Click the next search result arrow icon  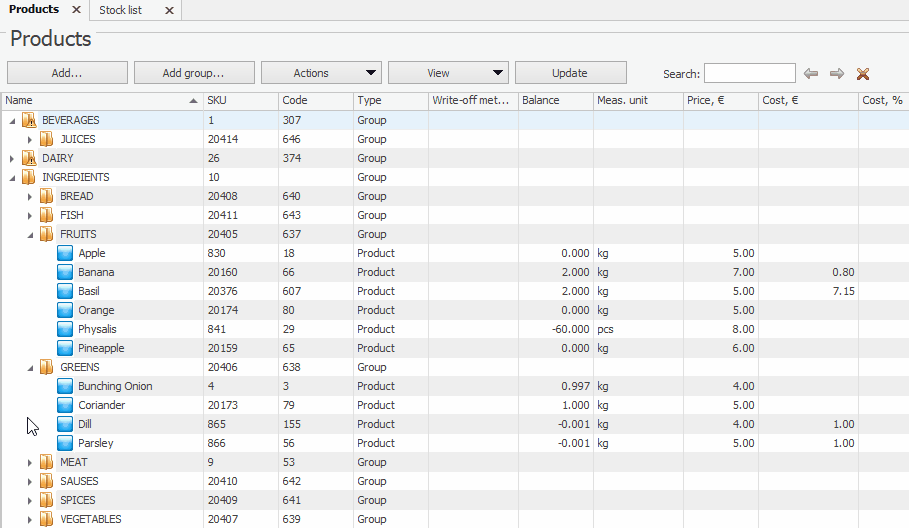coord(837,73)
